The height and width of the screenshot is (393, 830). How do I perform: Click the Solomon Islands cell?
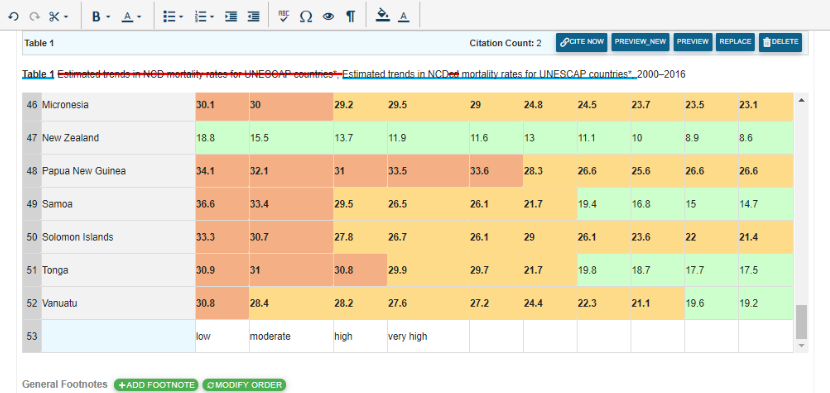point(119,237)
